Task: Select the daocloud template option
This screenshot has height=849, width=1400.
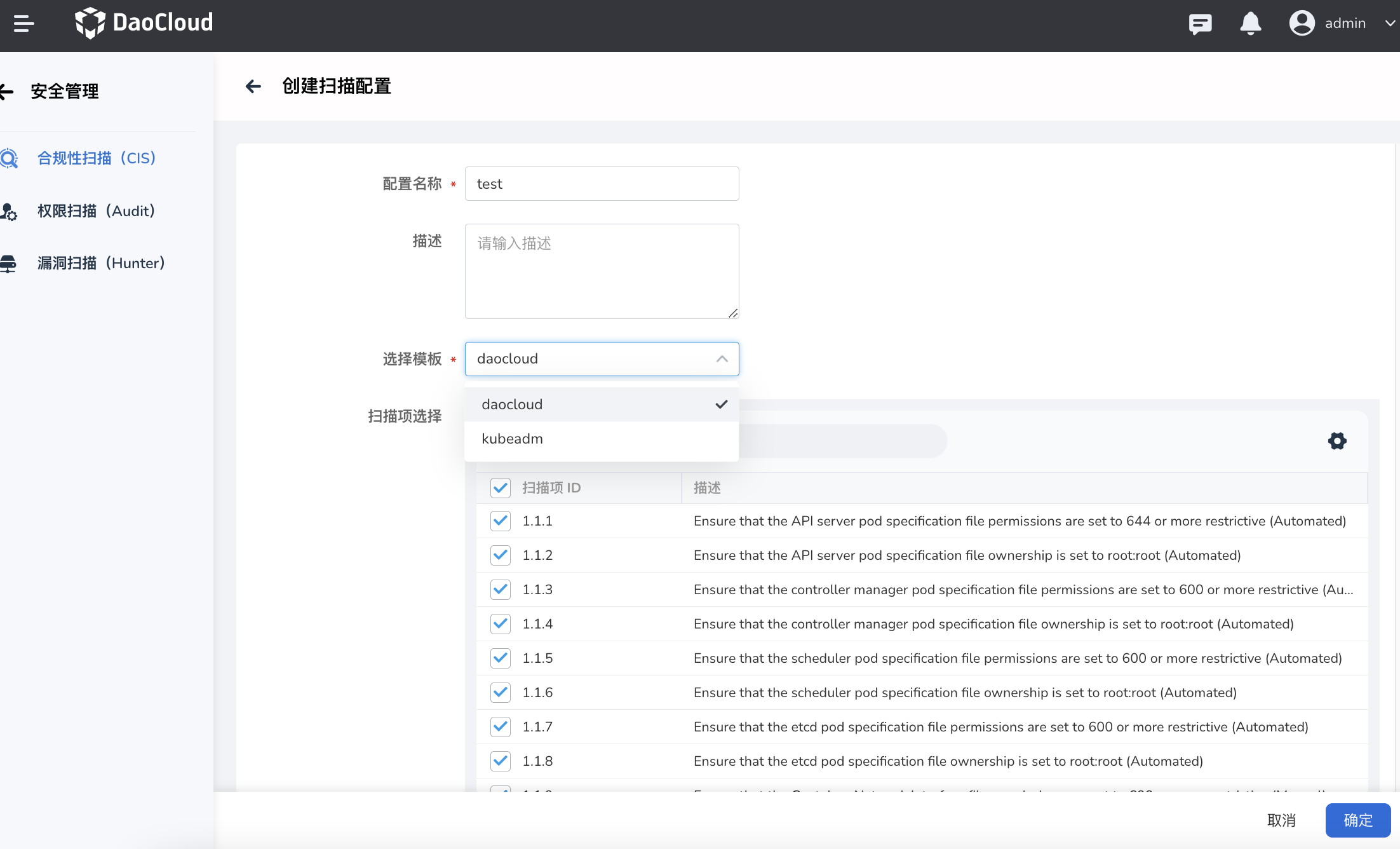Action: [x=602, y=404]
